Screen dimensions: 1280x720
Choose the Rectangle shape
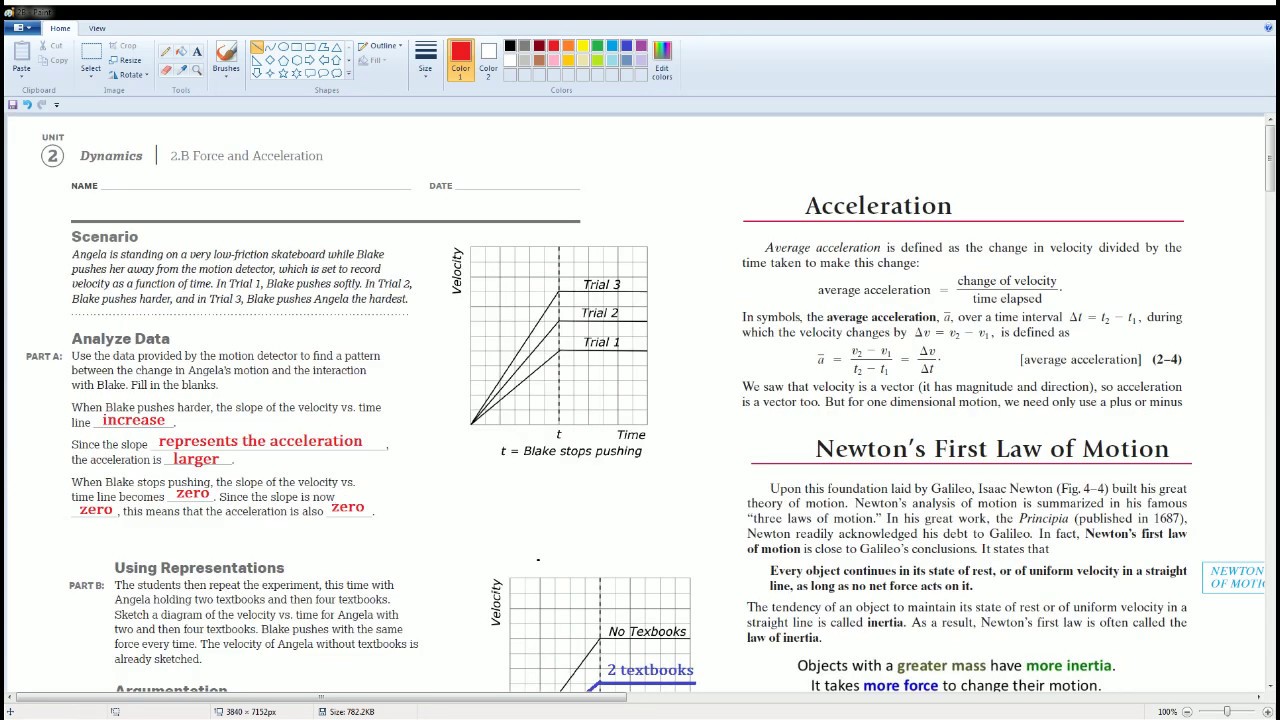click(x=296, y=47)
